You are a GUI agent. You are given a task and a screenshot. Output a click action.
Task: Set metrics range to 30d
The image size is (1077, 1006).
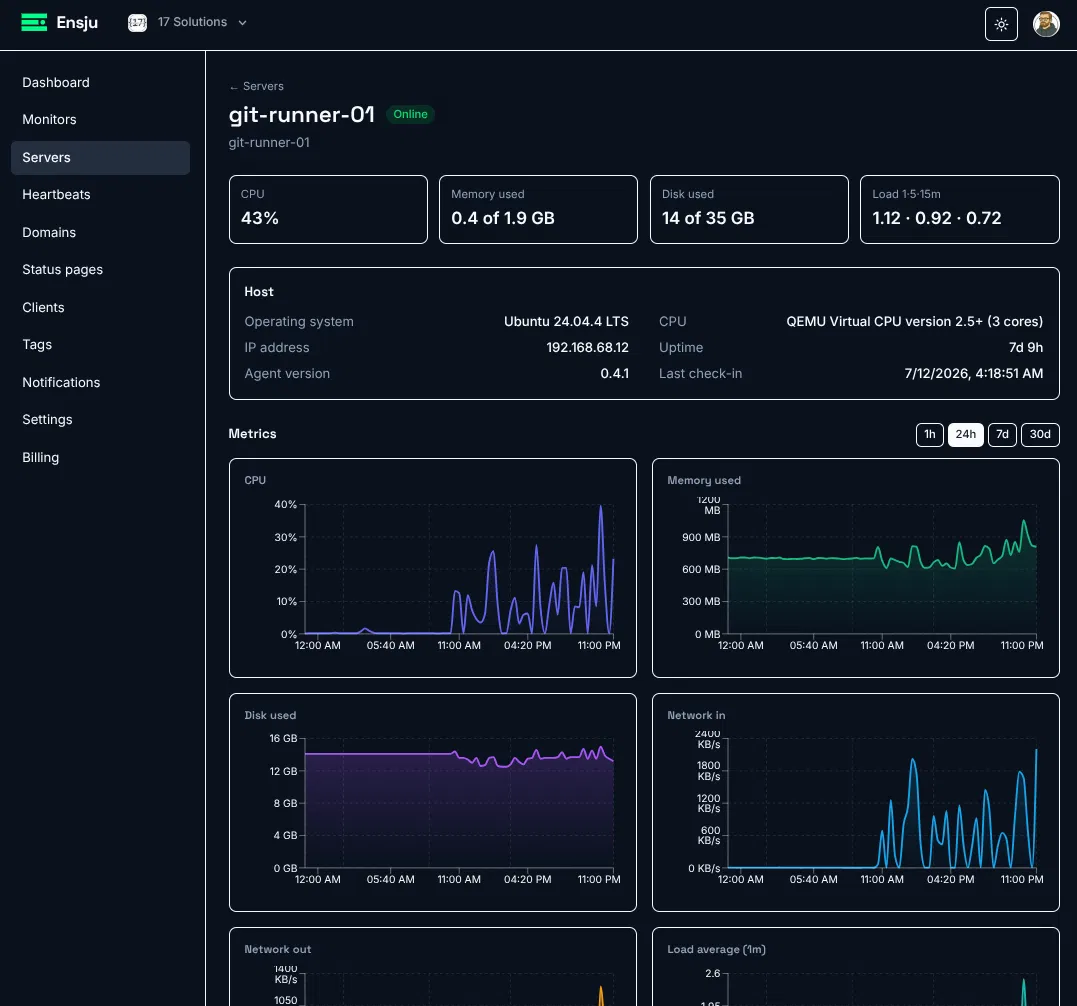pos(1040,435)
